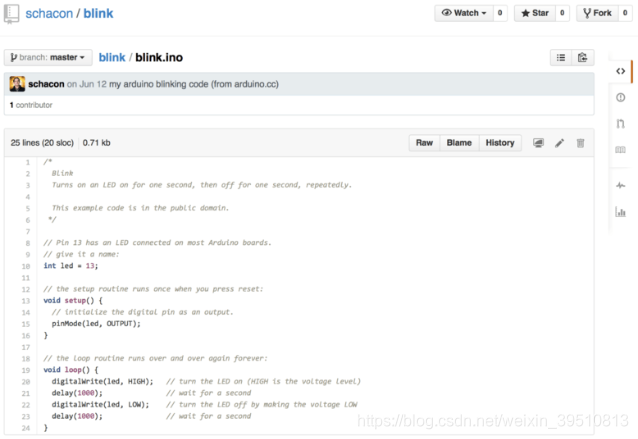Click the Watch button
This screenshot has width=638, height=439.
click(464, 13)
